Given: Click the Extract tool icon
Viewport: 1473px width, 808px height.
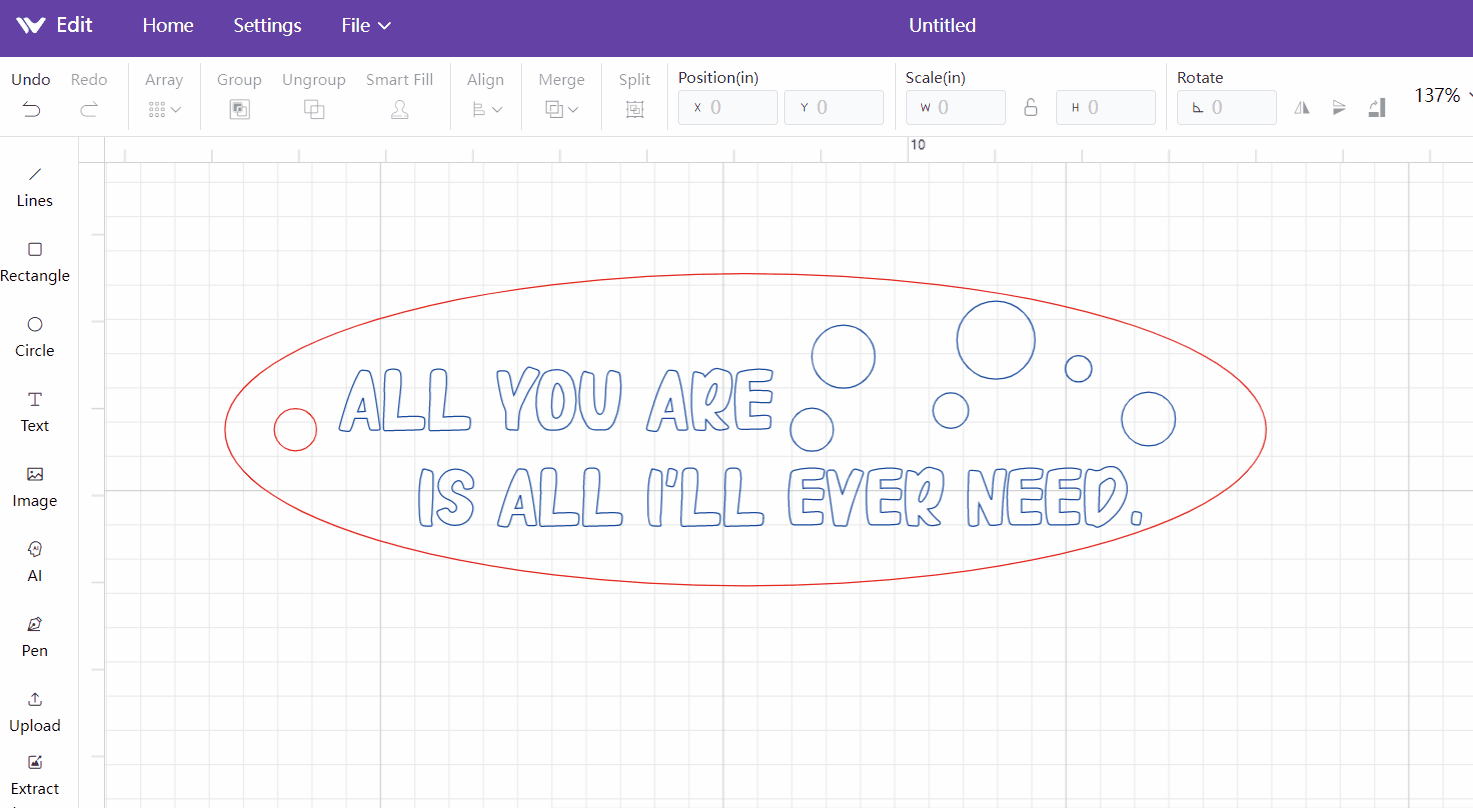Looking at the screenshot, I should pyautogui.click(x=34, y=761).
